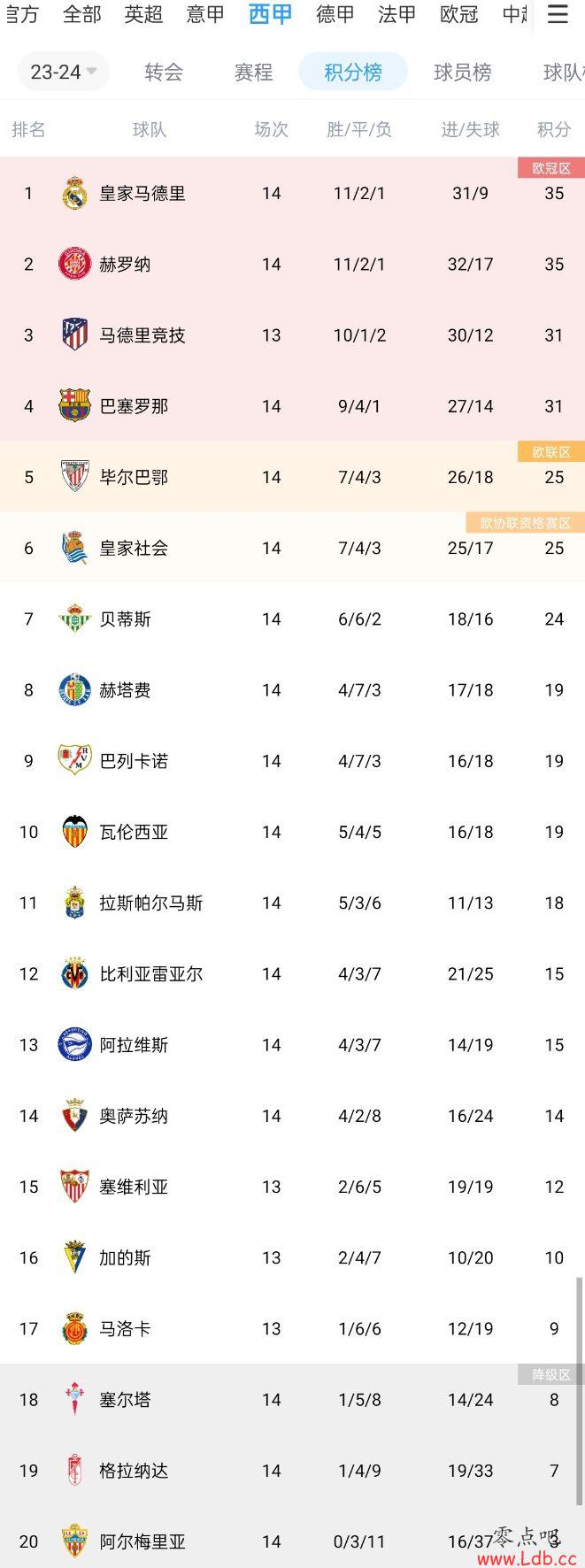Viewport: 585px width, 1568px height.
Task: Expand the 23-24 season dropdown
Action: coord(64,72)
